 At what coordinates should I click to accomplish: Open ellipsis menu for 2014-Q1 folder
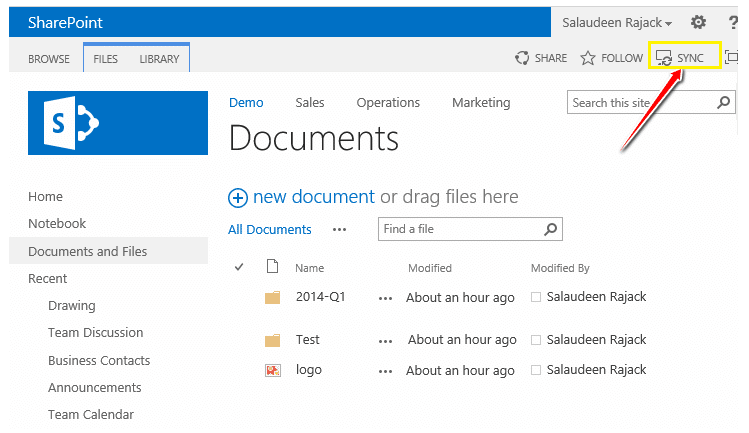pos(386,297)
